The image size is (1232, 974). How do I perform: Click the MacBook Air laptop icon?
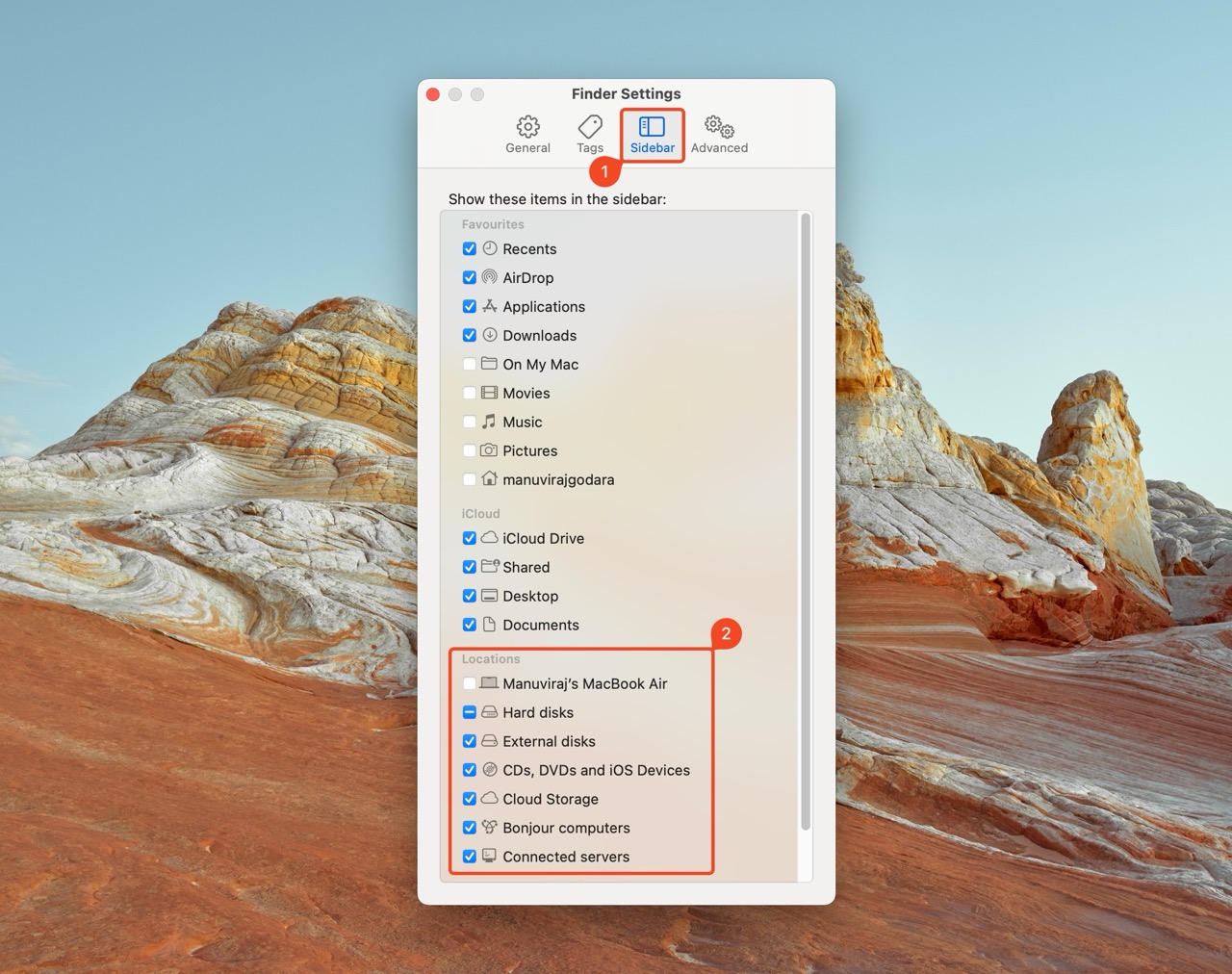click(490, 683)
